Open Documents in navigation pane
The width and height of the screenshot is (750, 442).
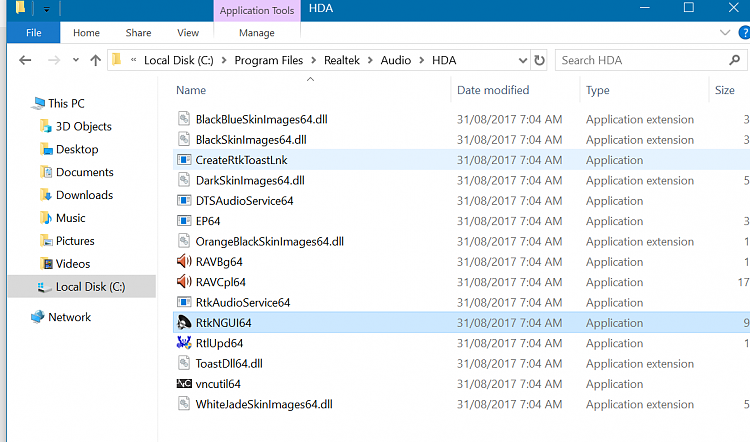85,172
